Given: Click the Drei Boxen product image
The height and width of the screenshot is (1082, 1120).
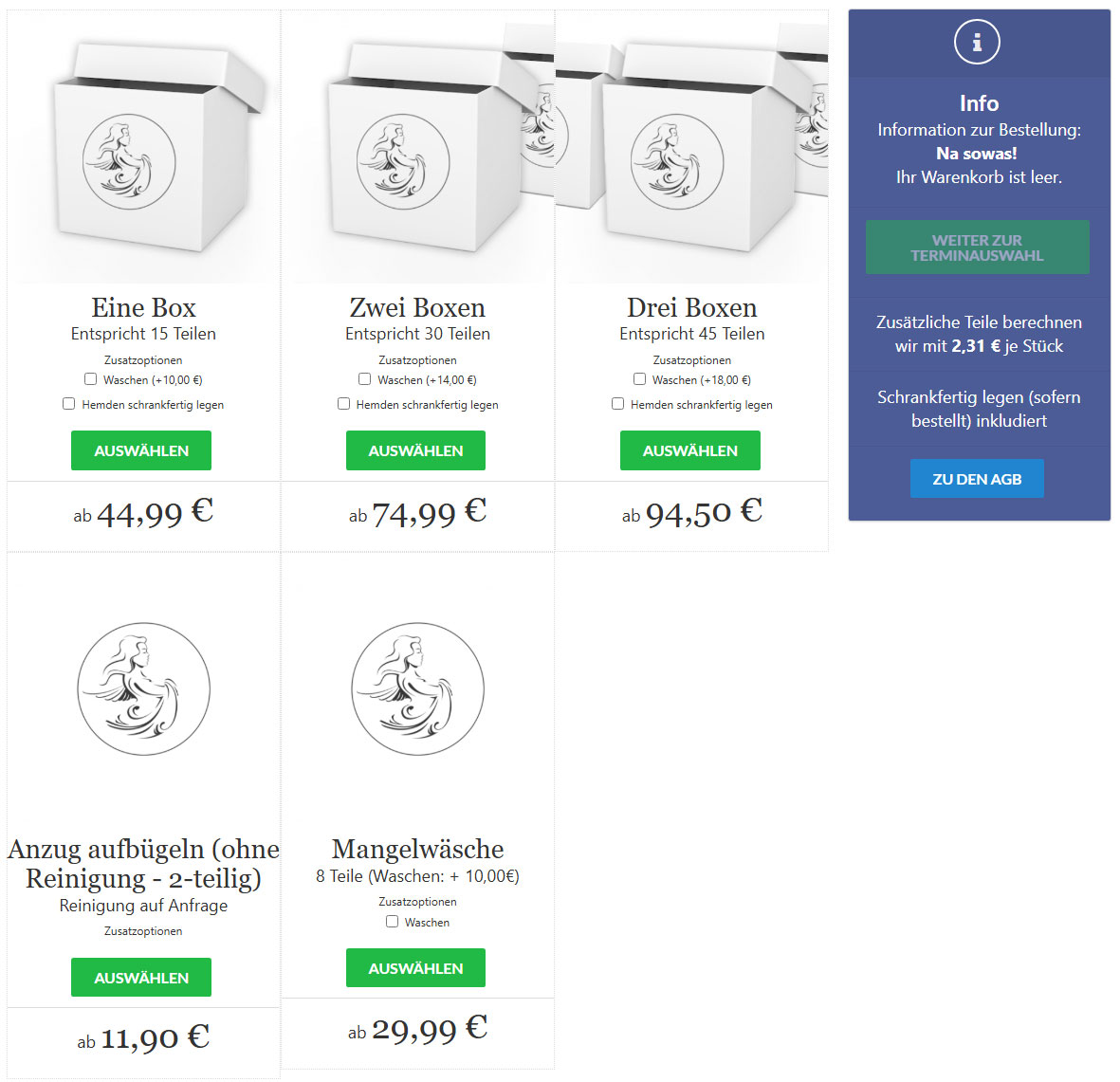Looking at the screenshot, I should [691, 148].
